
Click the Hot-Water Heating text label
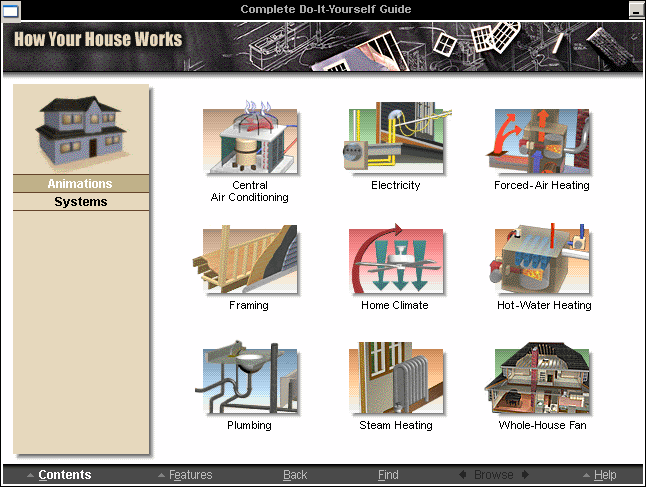(x=544, y=305)
